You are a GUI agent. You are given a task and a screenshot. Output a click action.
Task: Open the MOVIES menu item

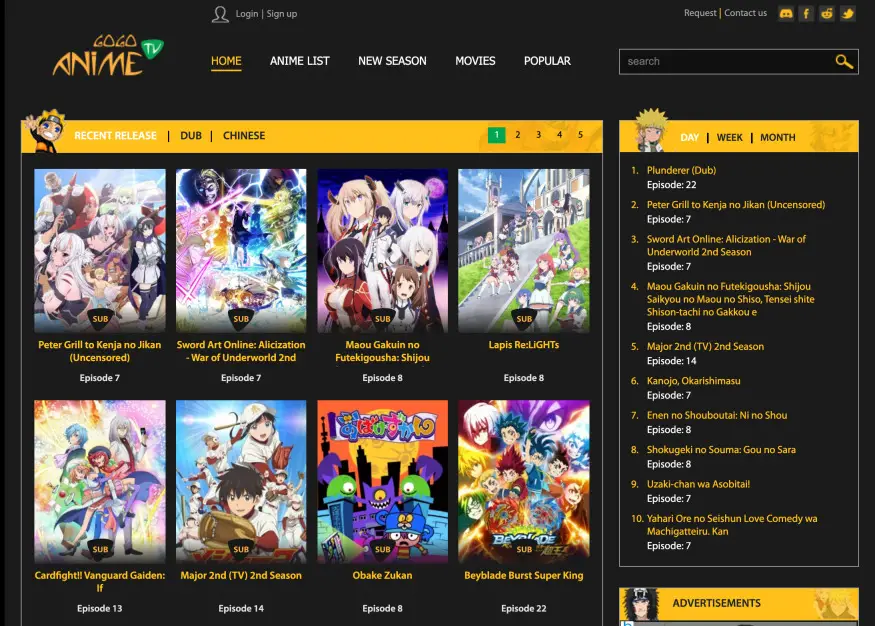(x=475, y=61)
